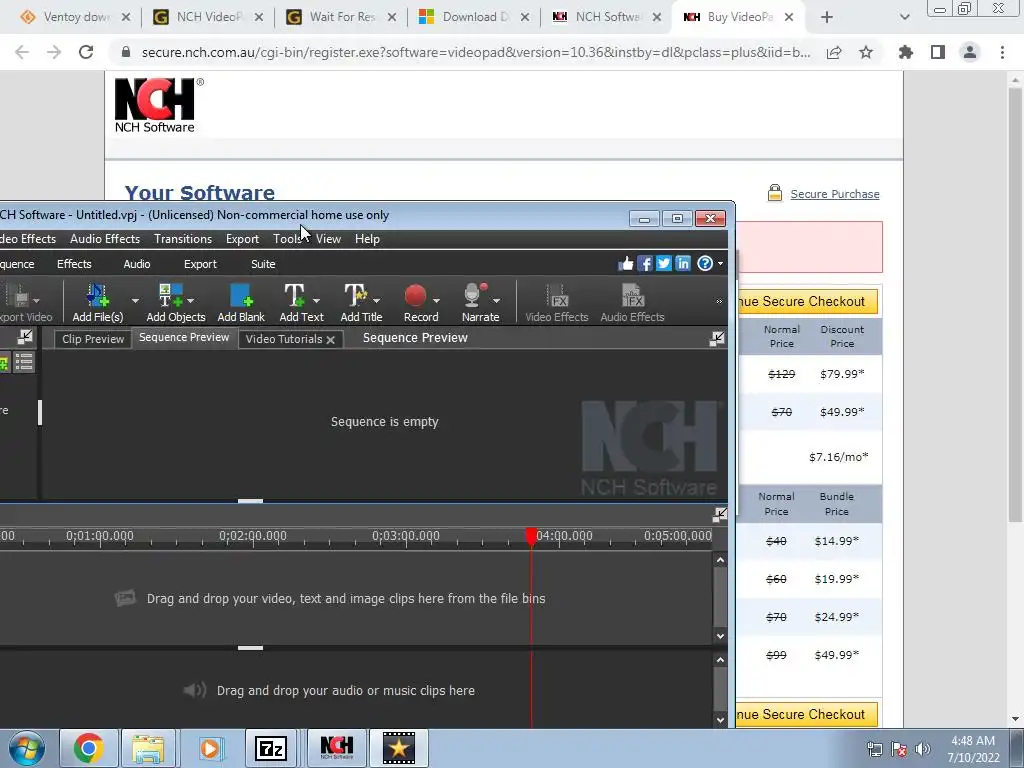1024x768 pixels.
Task: Click the Add Blank icon
Action: click(x=241, y=296)
